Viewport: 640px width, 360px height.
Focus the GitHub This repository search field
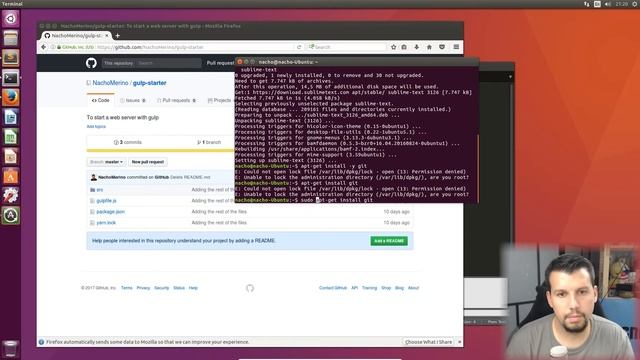[x=169, y=63]
